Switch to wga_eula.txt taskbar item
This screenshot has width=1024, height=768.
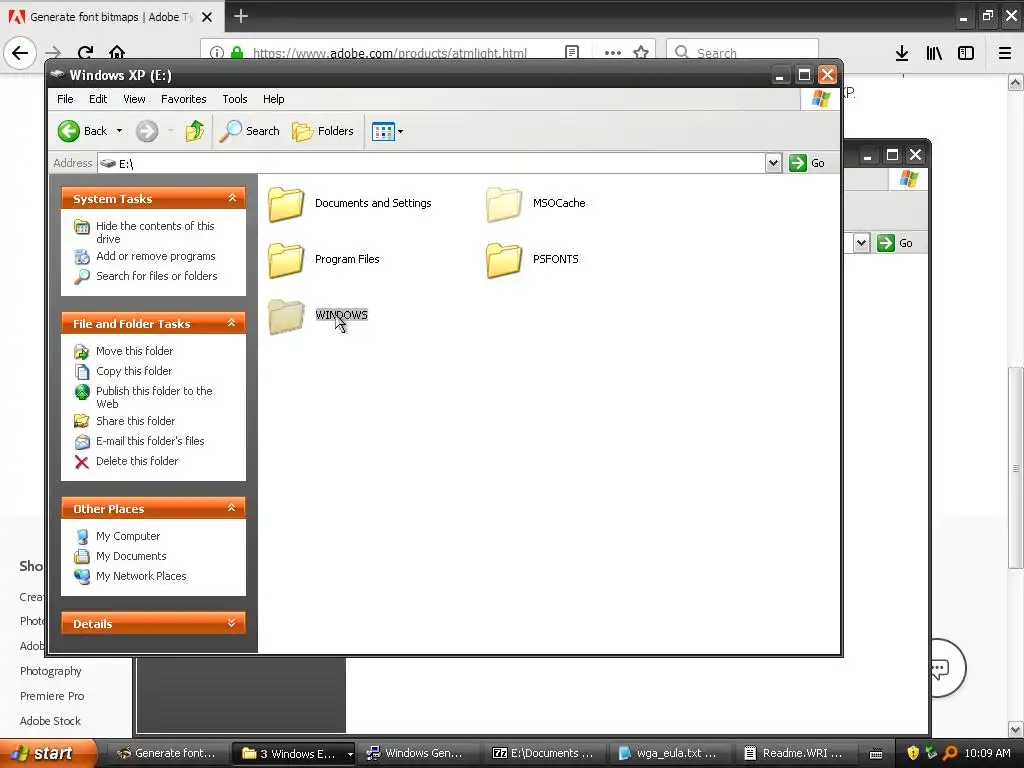[669, 754]
